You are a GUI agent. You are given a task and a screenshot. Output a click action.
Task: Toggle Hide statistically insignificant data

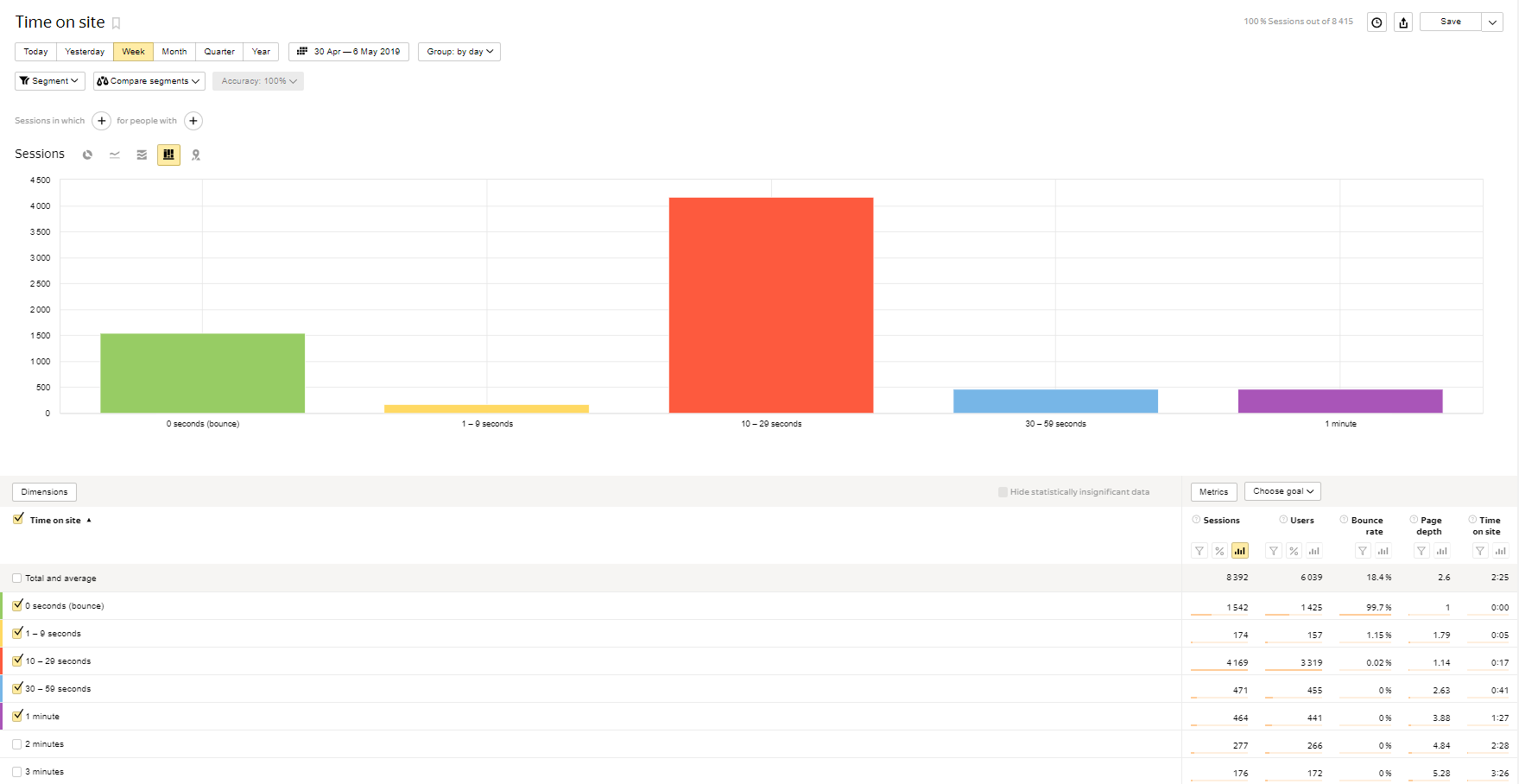click(1003, 492)
